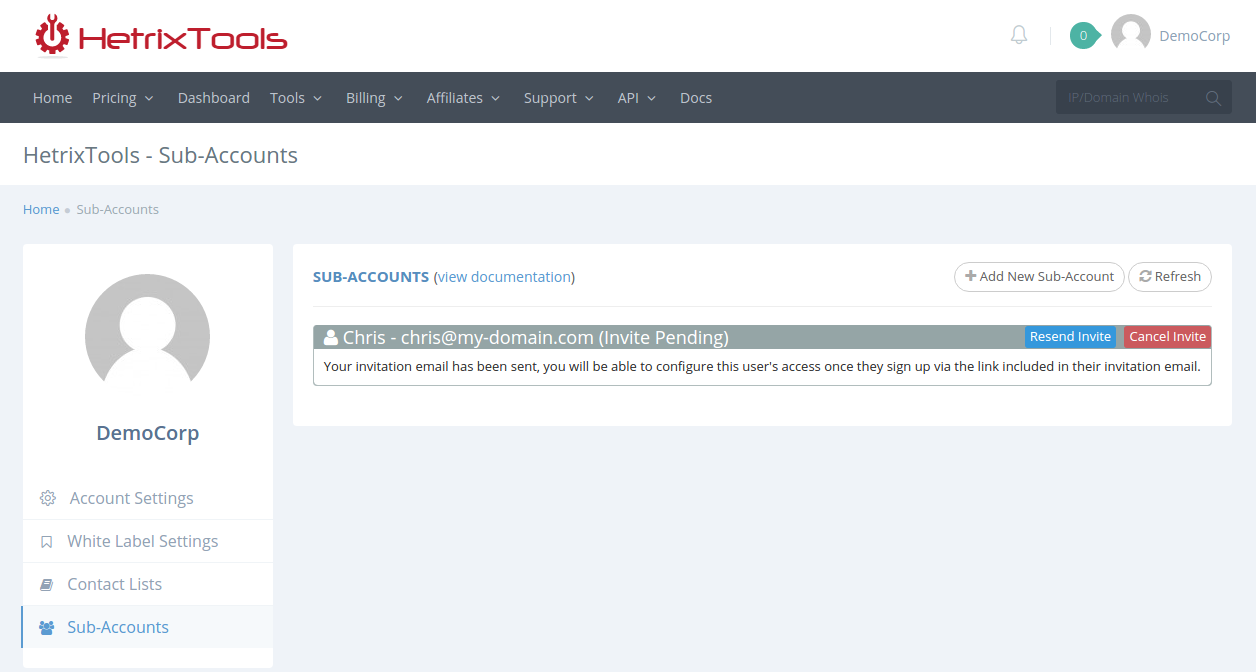Viewport: 1256px width, 672px height.
Task: Expand the Tools dropdown menu
Action: click(296, 98)
